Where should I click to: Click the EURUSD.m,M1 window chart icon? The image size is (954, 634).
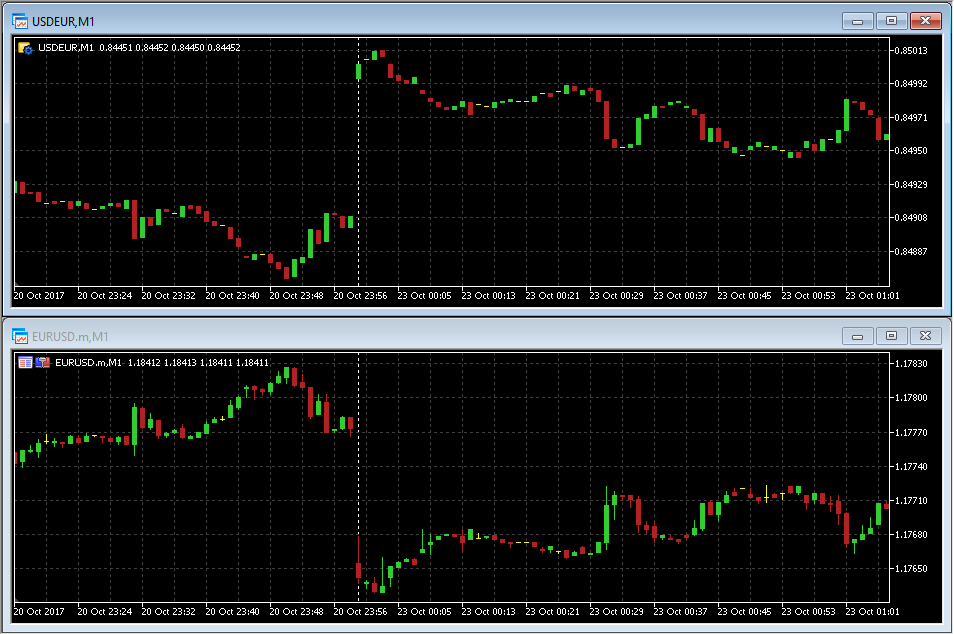click(x=20, y=336)
